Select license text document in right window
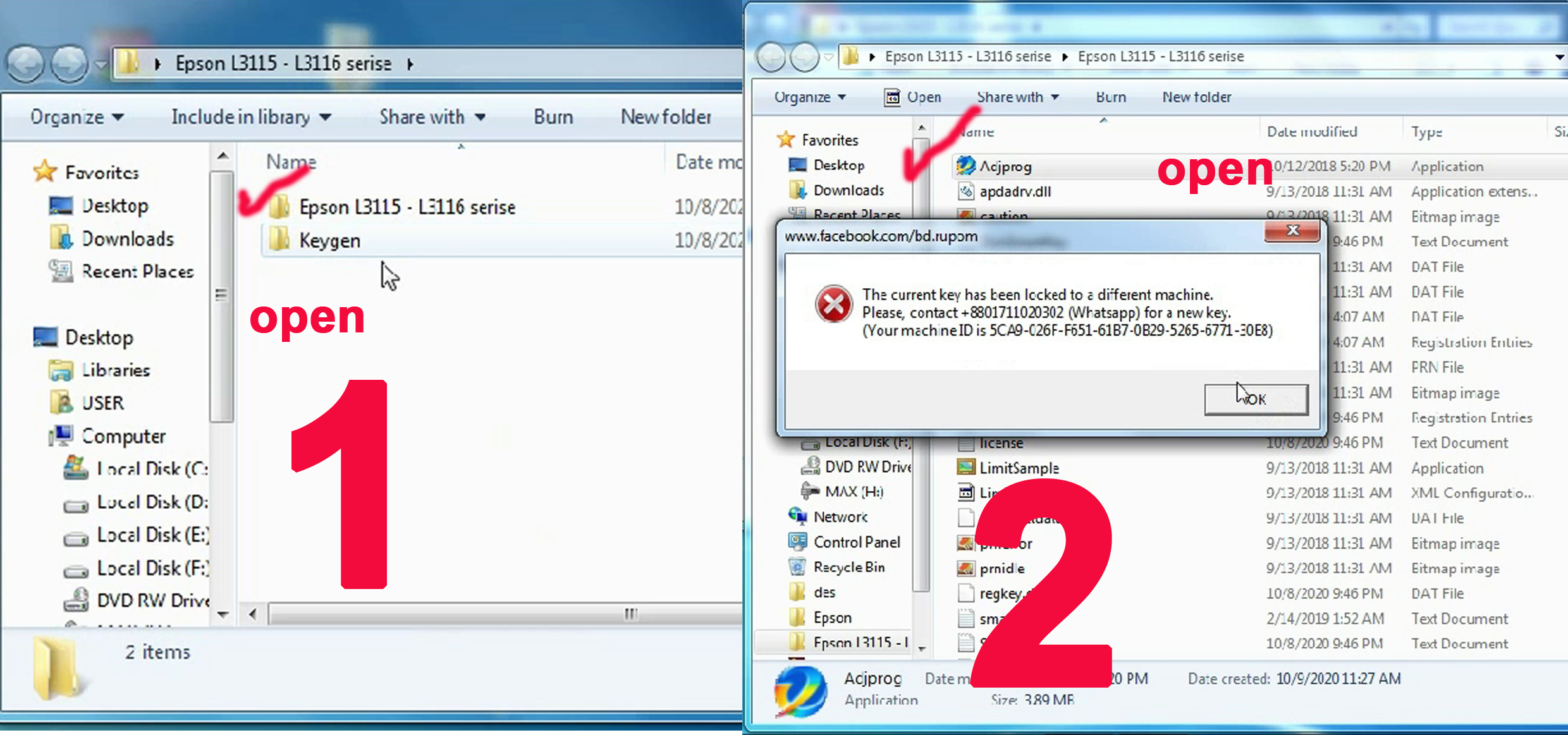The height and width of the screenshot is (735, 1568). [x=991, y=443]
